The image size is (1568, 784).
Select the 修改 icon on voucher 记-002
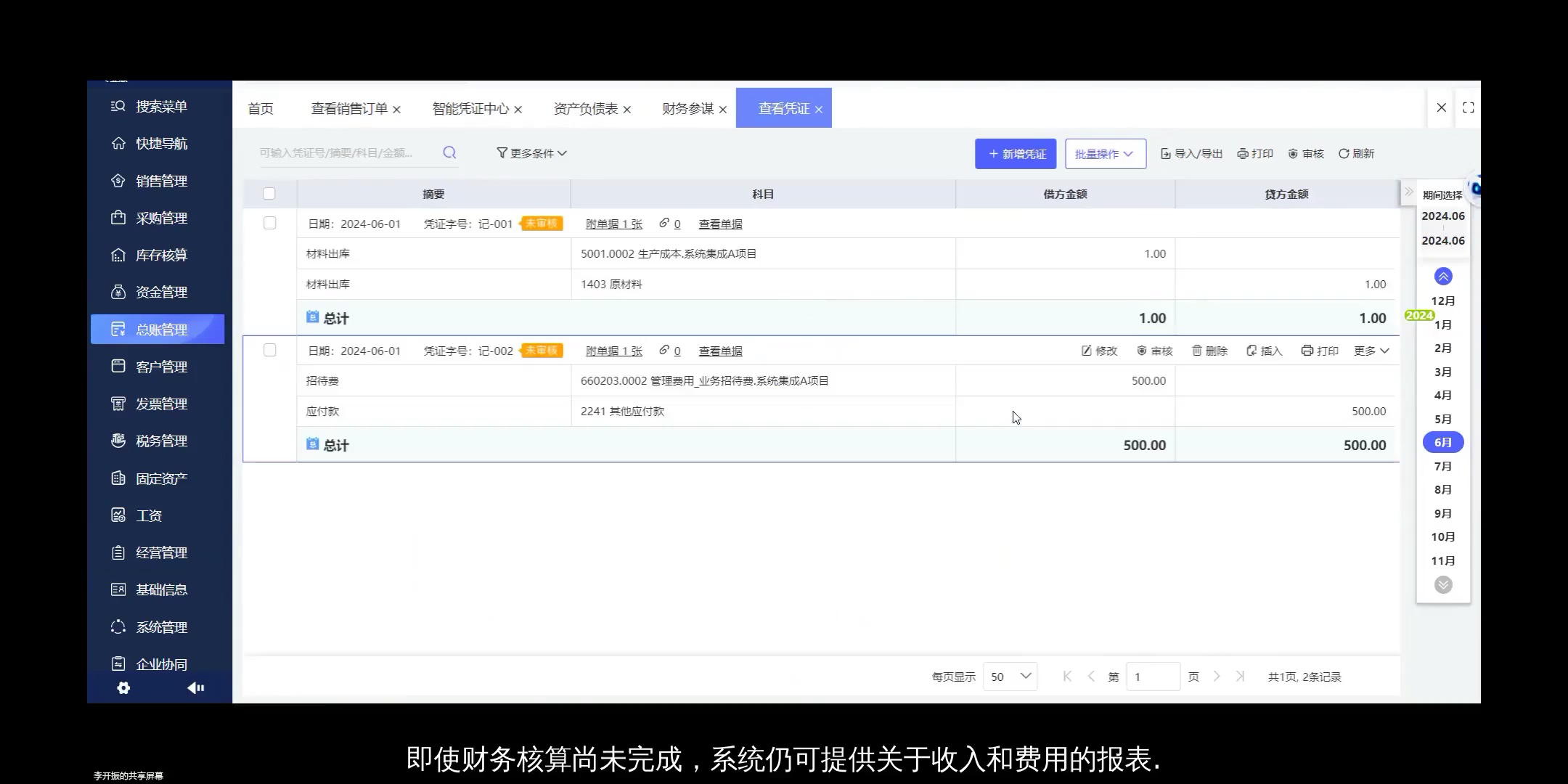[x=1098, y=351]
